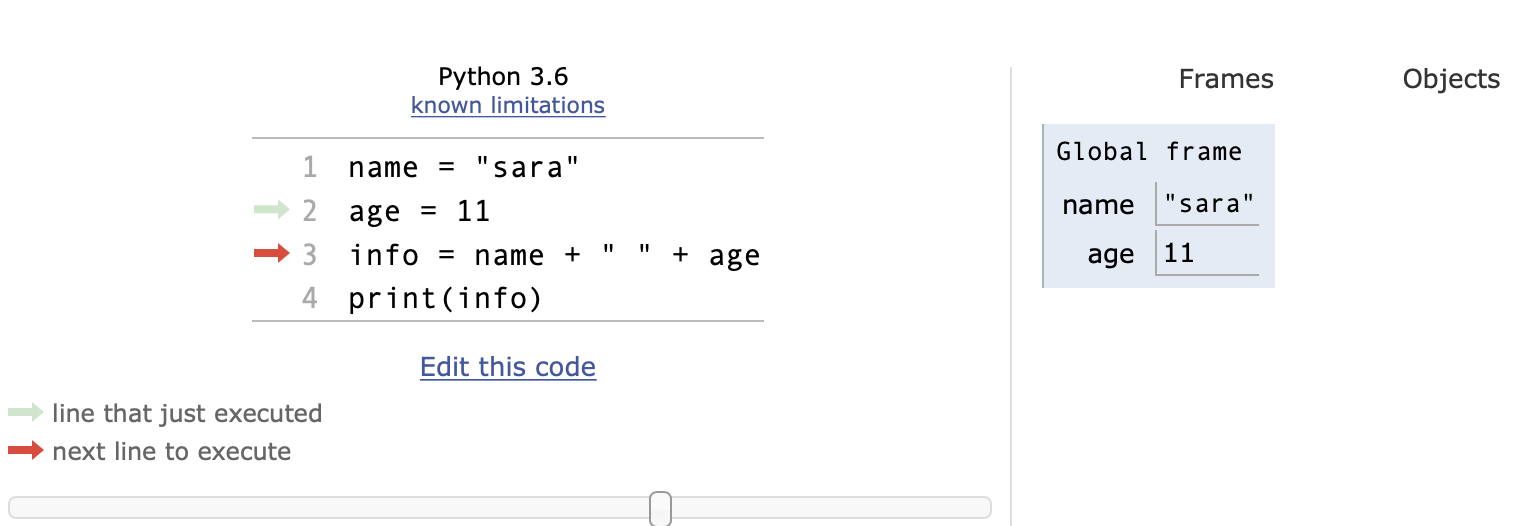Screen dimensions: 1540x526
Task: Click the slider track left of the handle
Action: (329, 508)
